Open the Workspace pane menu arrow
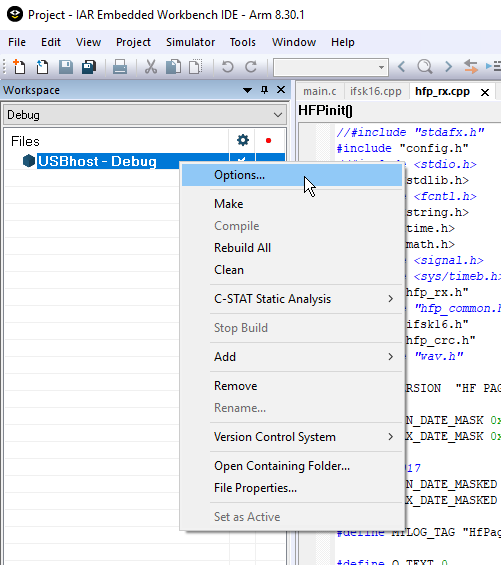Screen dimensions: 501x565 247,90
